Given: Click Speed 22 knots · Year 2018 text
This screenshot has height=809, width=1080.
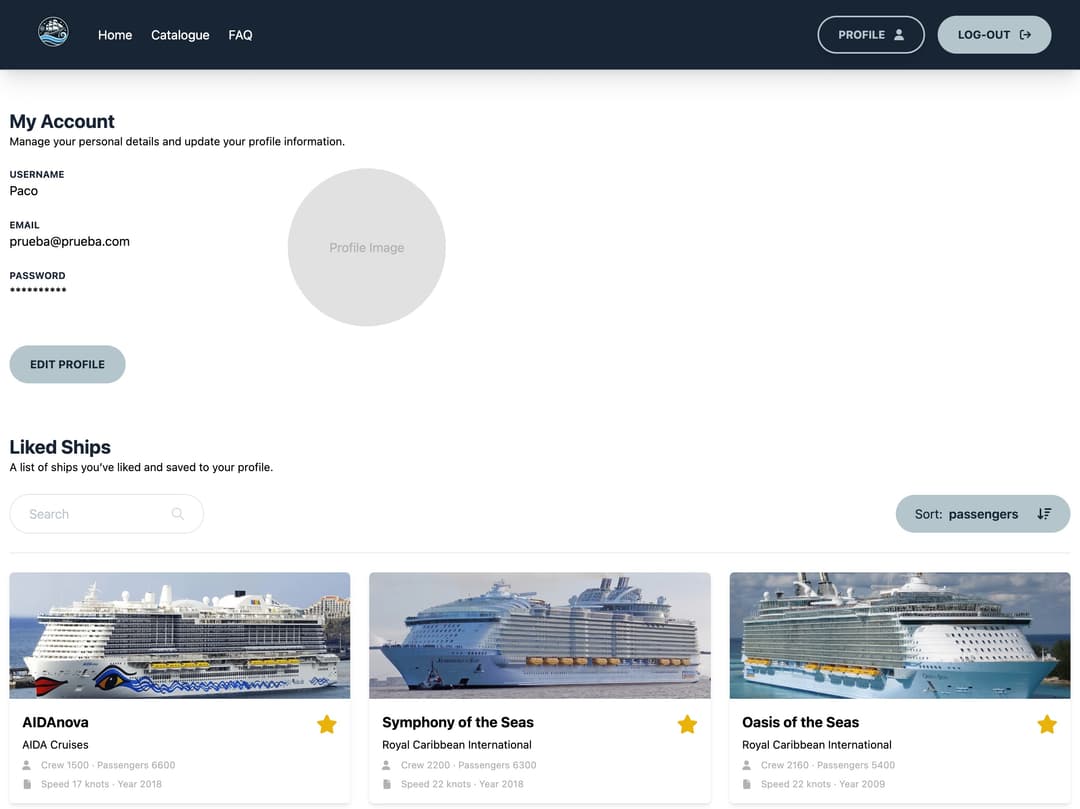Looking at the screenshot, I should [x=462, y=784].
